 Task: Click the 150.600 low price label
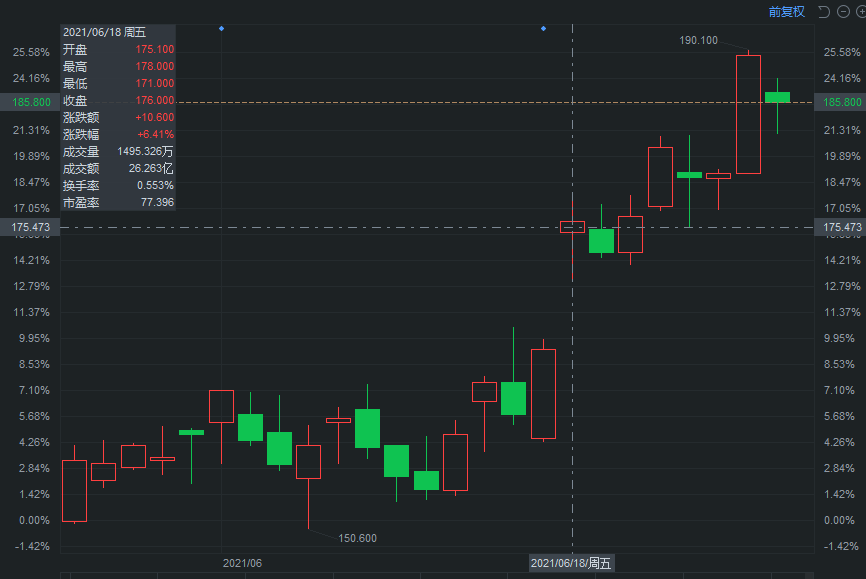click(358, 538)
